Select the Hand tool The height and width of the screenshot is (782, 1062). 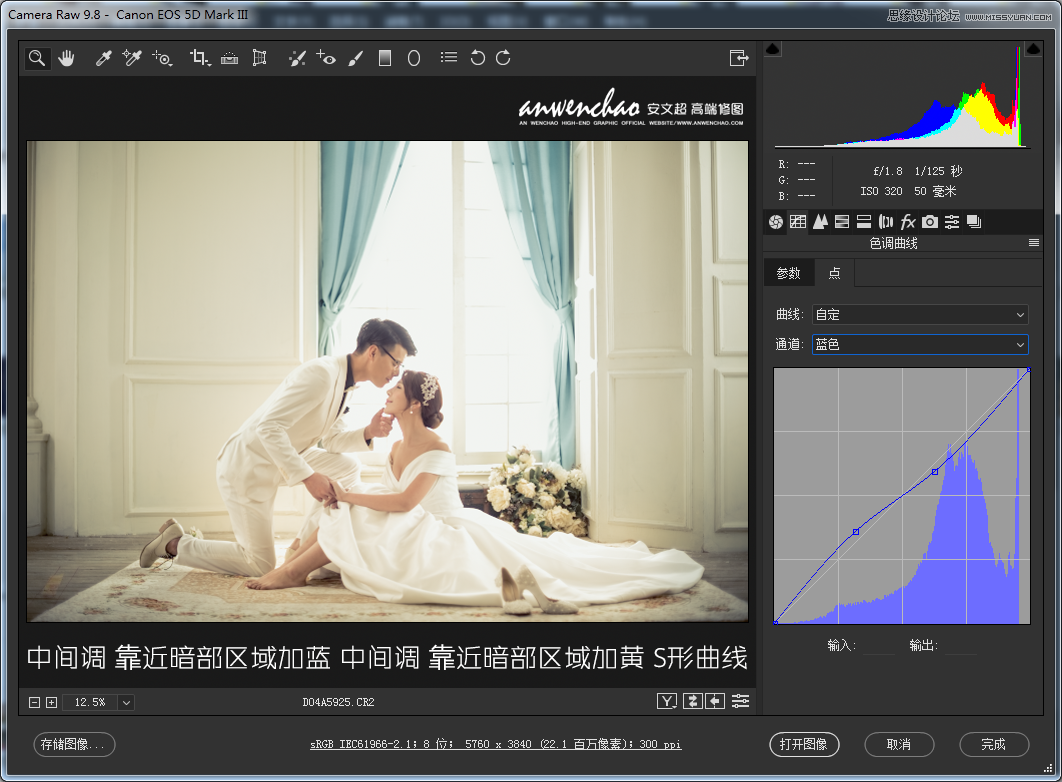pyautogui.click(x=66, y=58)
